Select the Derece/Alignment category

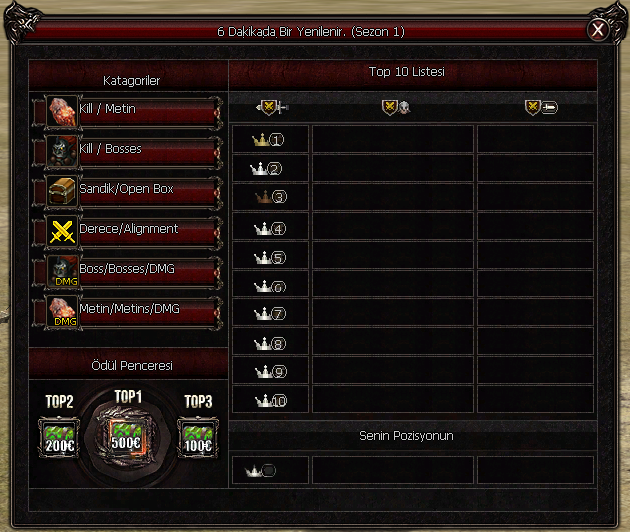tap(128, 233)
